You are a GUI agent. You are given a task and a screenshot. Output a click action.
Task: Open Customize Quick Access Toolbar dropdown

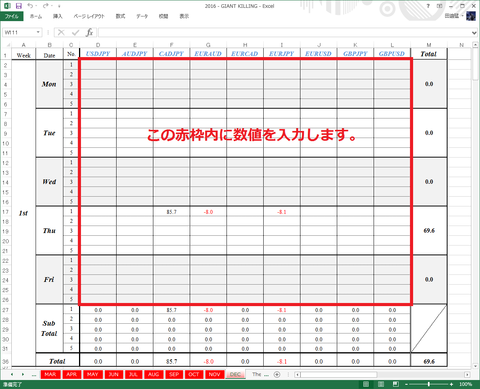point(59,6)
